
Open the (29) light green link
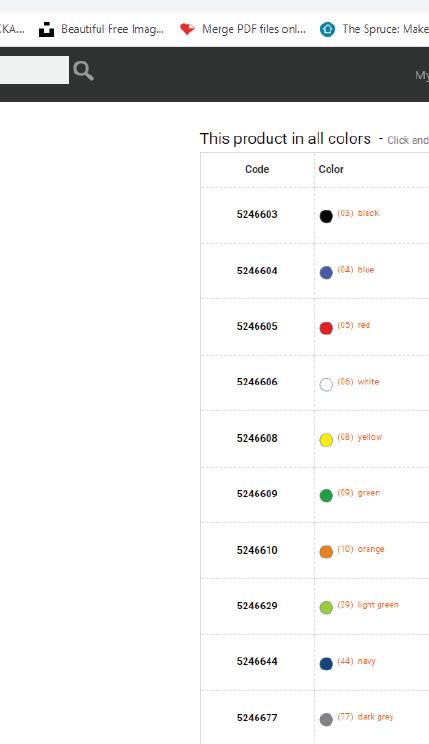pos(368,604)
